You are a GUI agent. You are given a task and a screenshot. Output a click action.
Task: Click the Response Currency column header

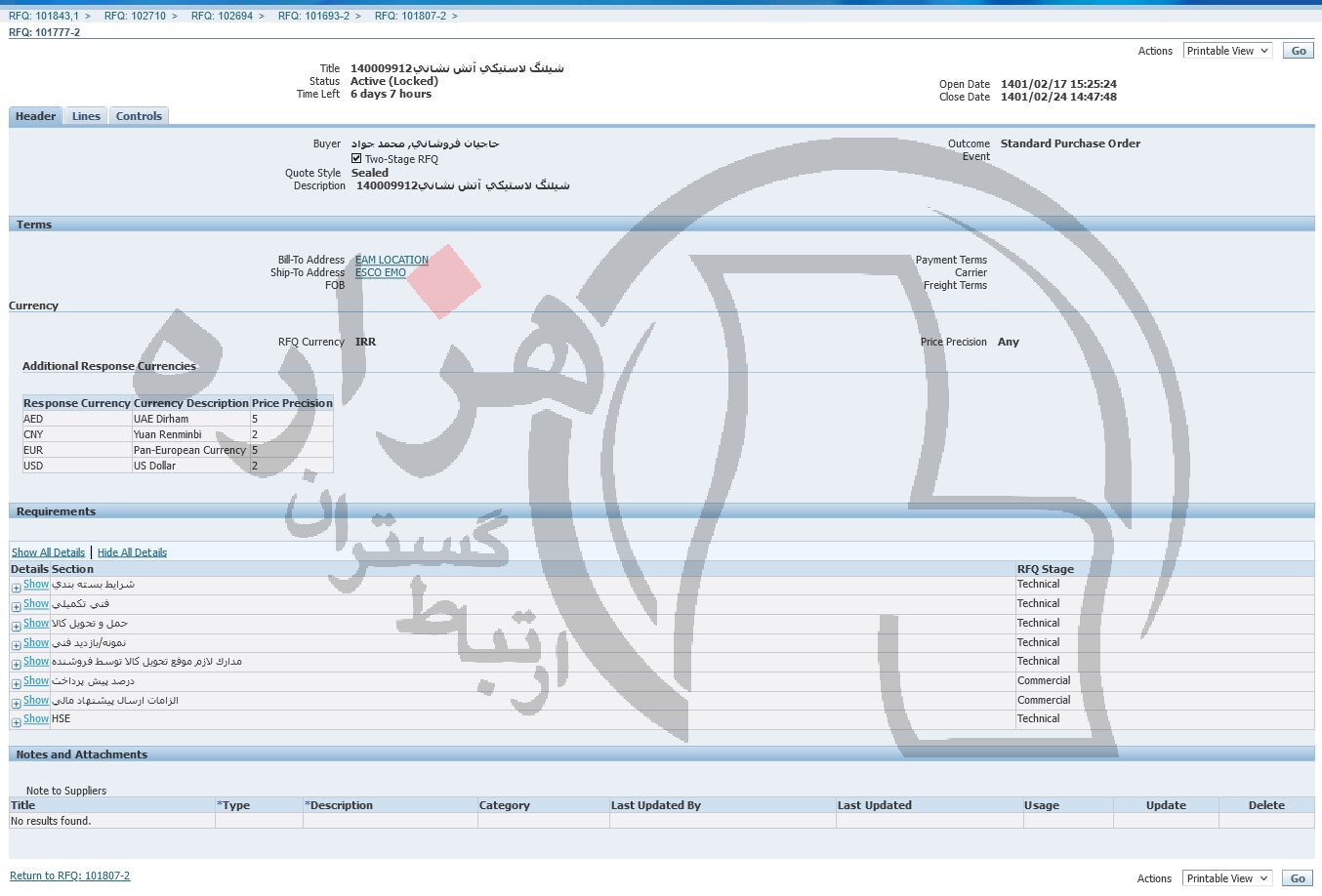pyautogui.click(x=76, y=403)
